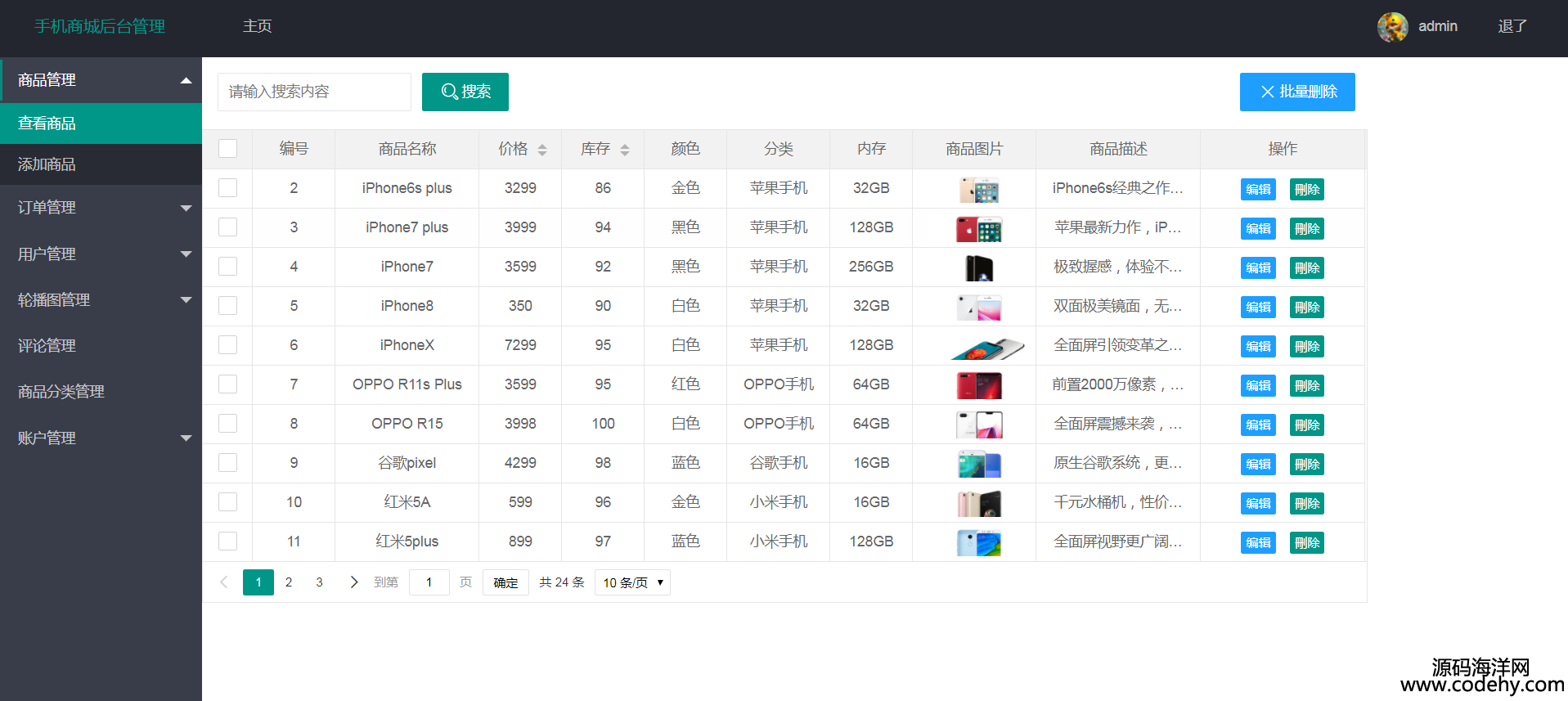The image size is (1568, 701).
Task: Open iPhone7 plus product image
Action: coord(979,228)
